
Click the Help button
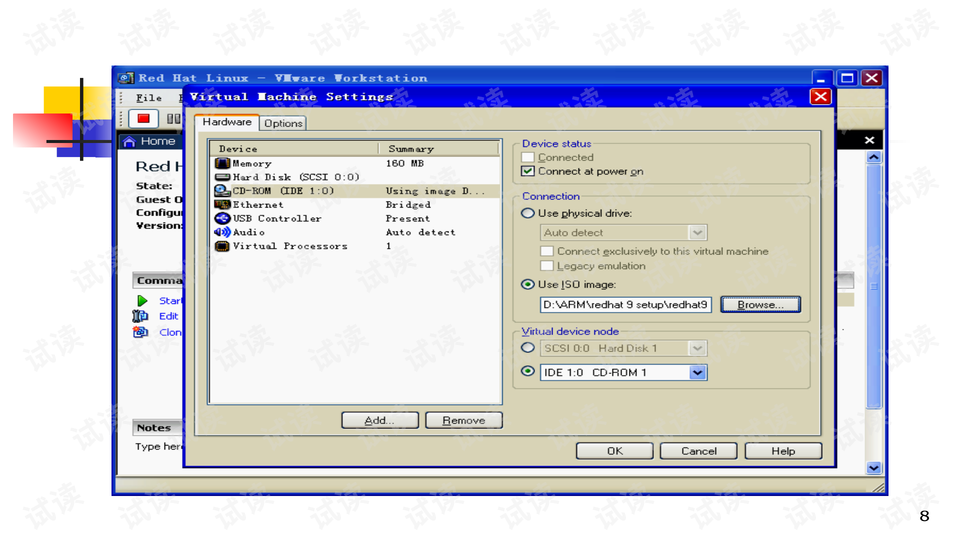coord(783,451)
